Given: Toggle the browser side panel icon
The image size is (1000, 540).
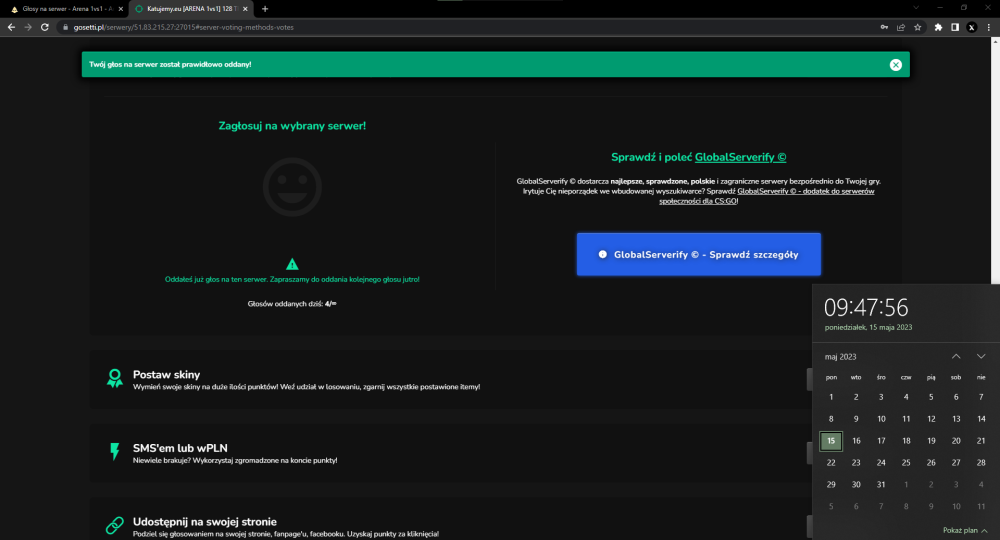Looking at the screenshot, I should 955,27.
